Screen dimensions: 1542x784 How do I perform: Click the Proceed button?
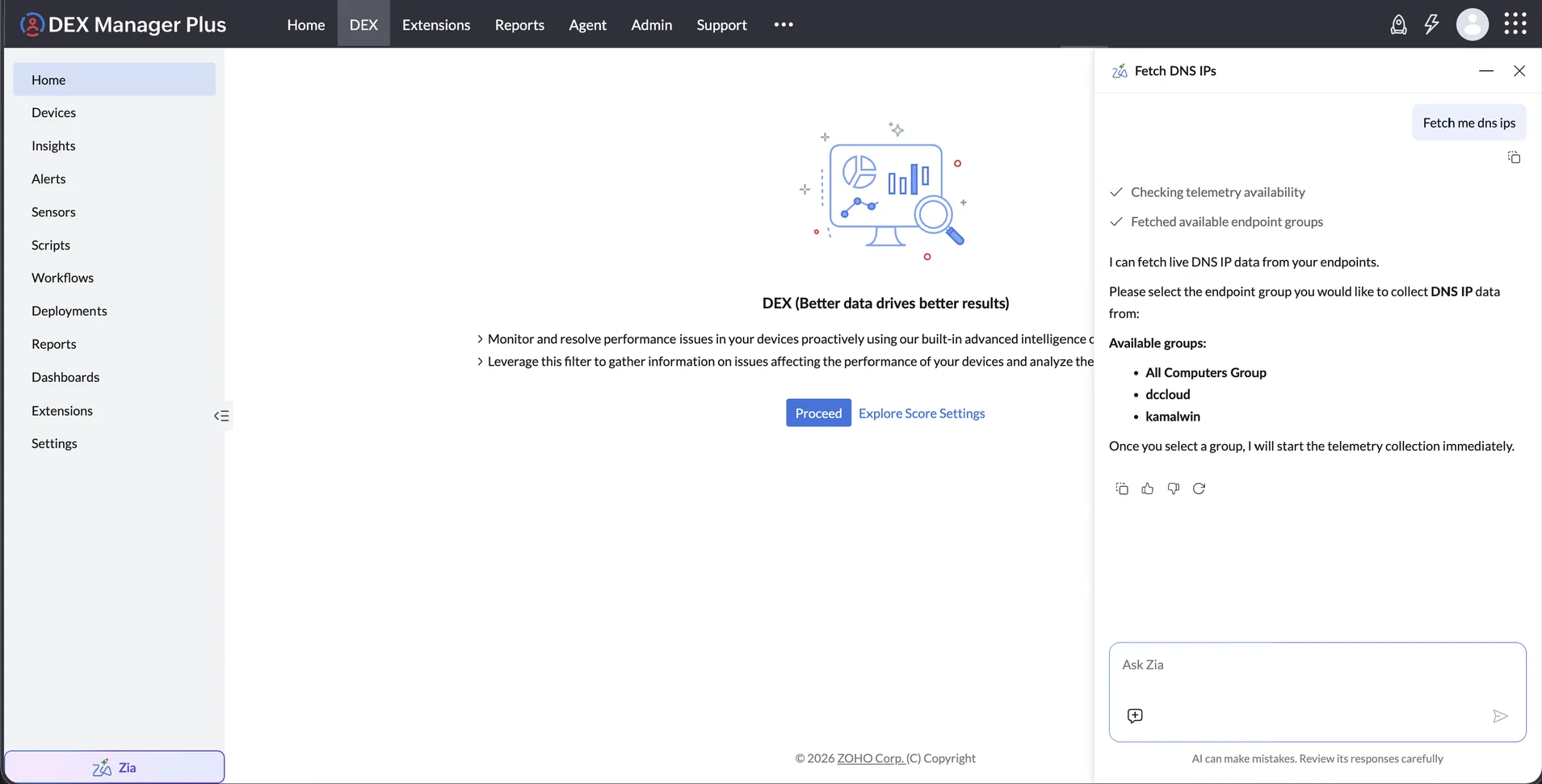(818, 413)
